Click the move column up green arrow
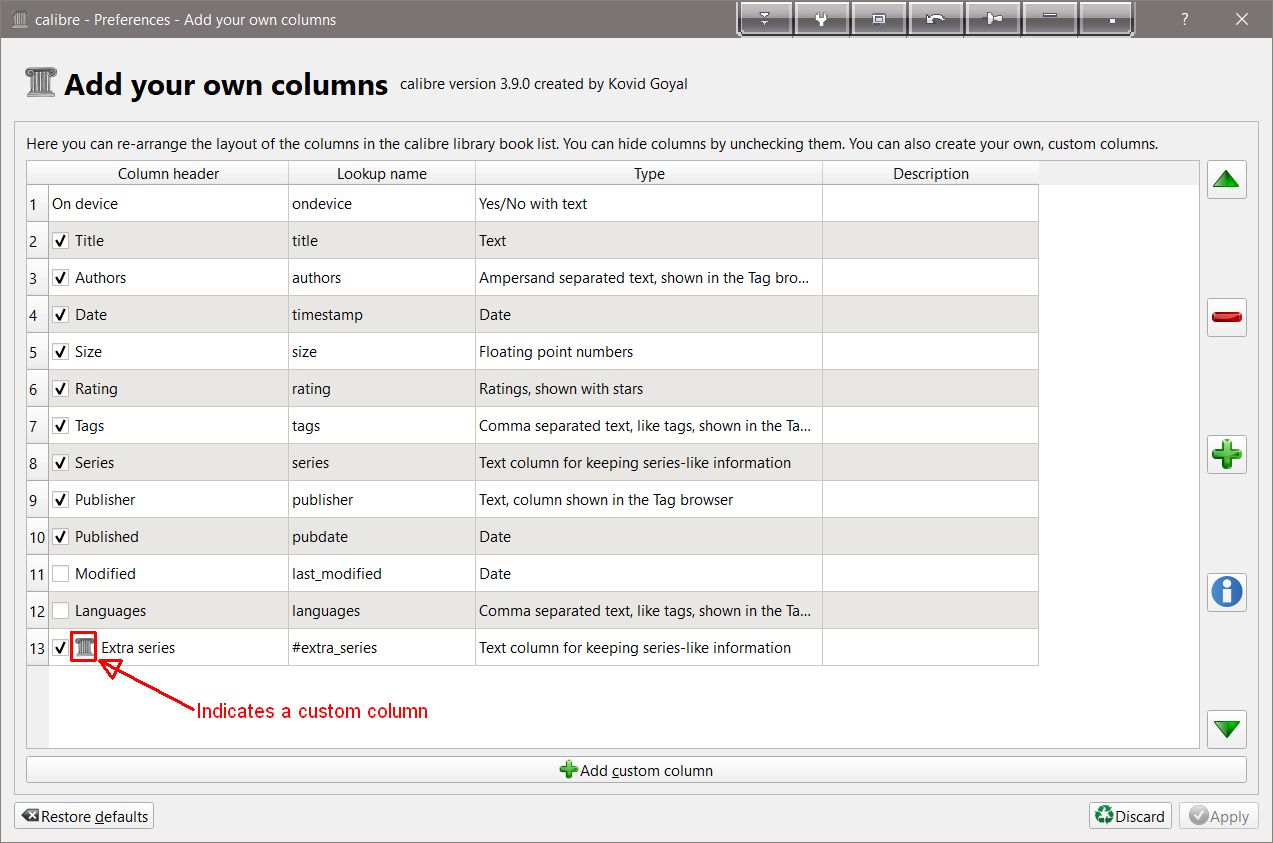1273x843 pixels. [1226, 180]
